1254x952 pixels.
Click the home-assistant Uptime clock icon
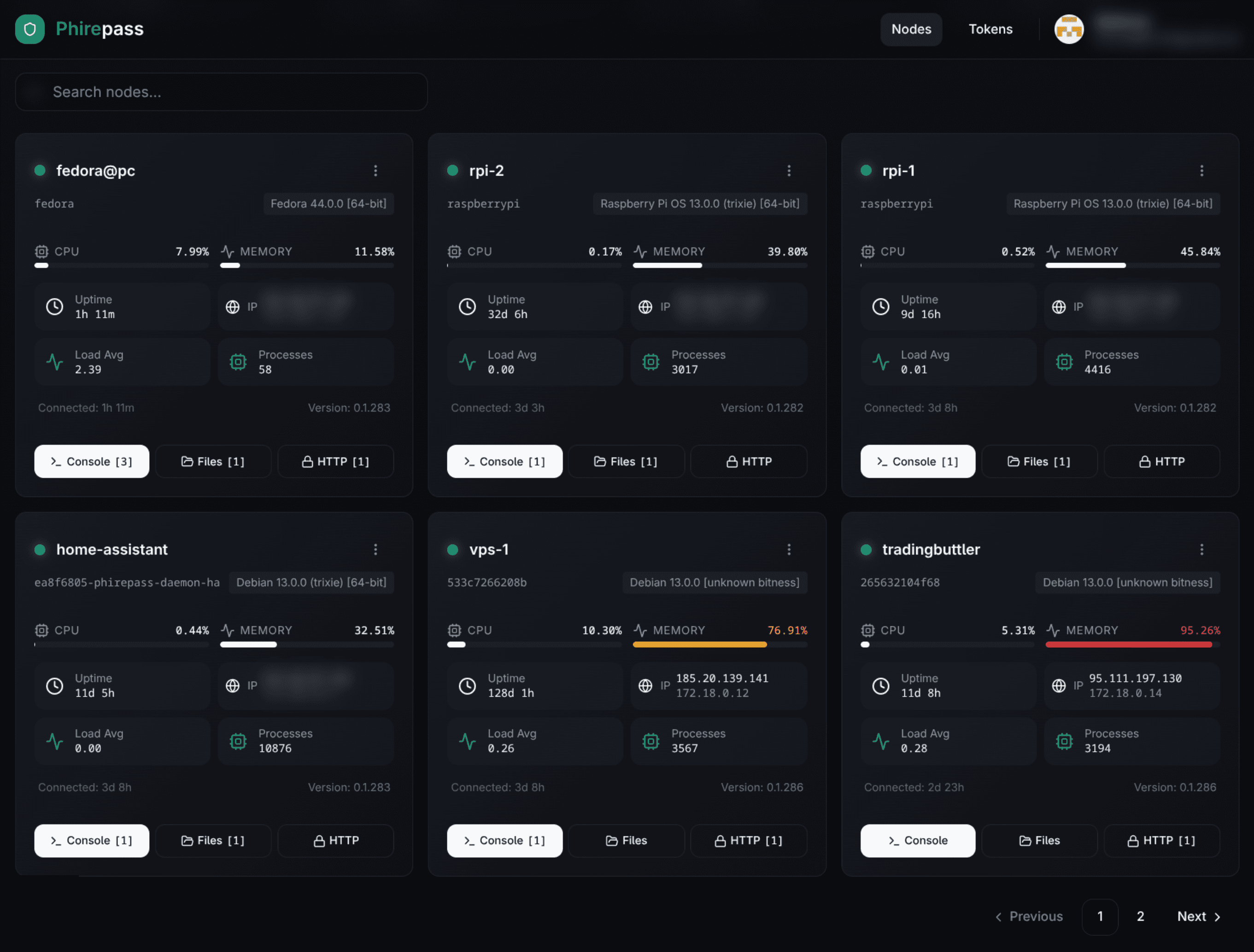click(54, 686)
